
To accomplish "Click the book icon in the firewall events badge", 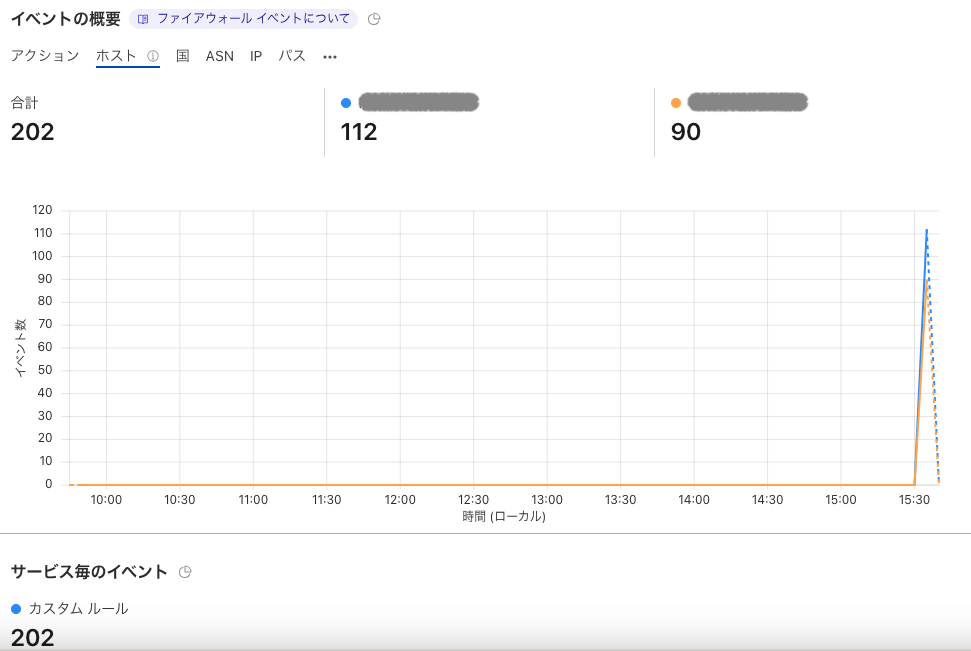I will (x=143, y=17).
